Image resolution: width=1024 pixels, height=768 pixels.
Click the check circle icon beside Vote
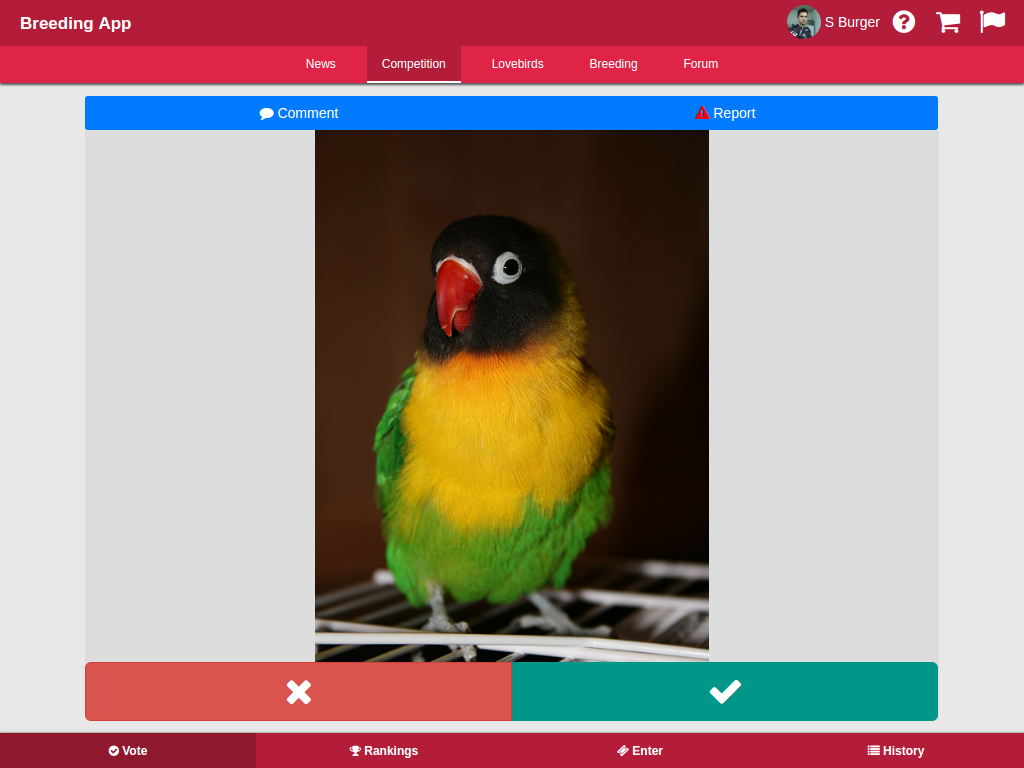[114, 751]
